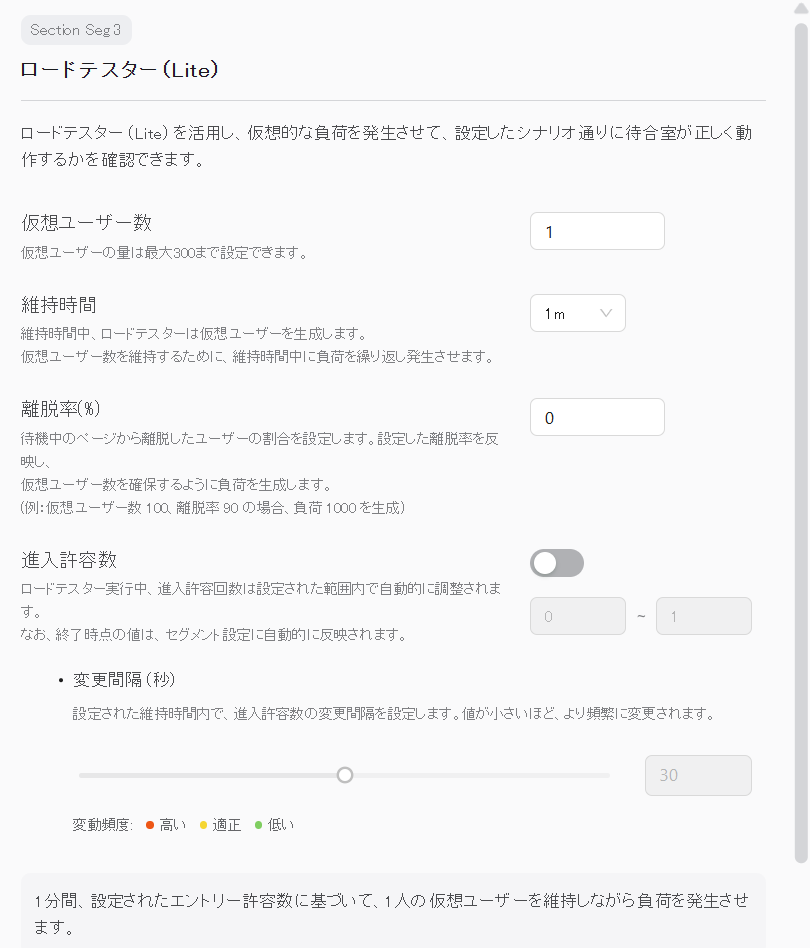
Task: Select the 仮想ユーザー数 input showing 1
Action: point(597,231)
